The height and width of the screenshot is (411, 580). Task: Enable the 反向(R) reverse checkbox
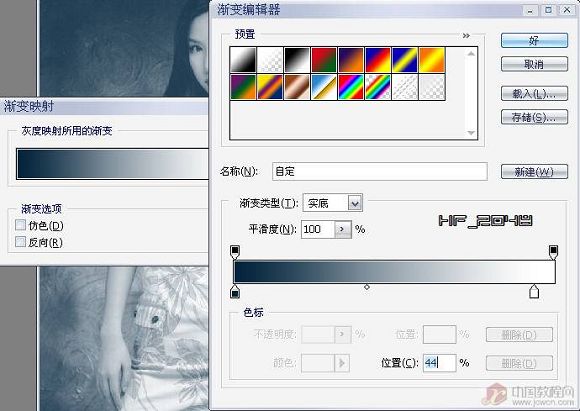tap(20, 242)
